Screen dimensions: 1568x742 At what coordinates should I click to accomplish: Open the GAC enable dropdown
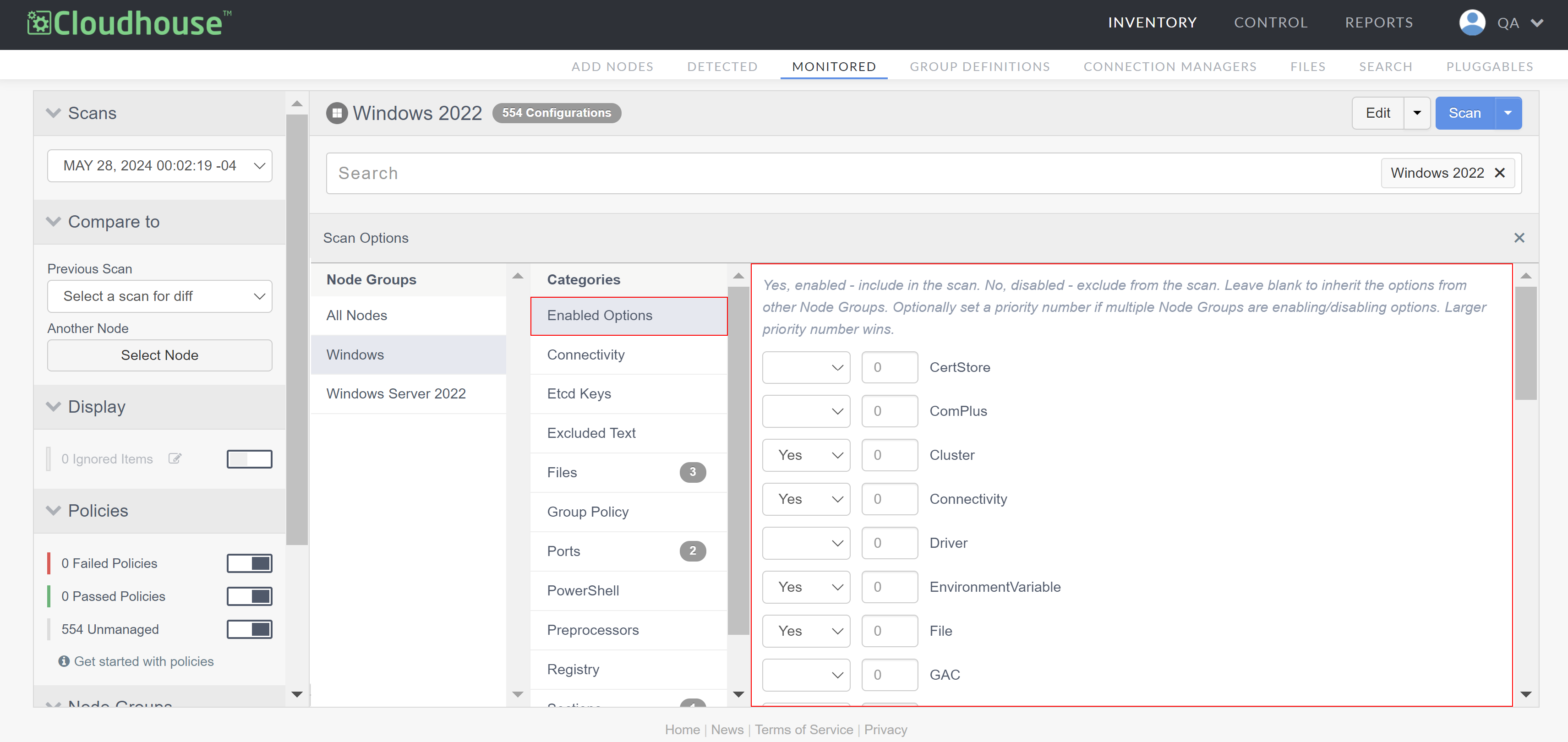(806, 674)
